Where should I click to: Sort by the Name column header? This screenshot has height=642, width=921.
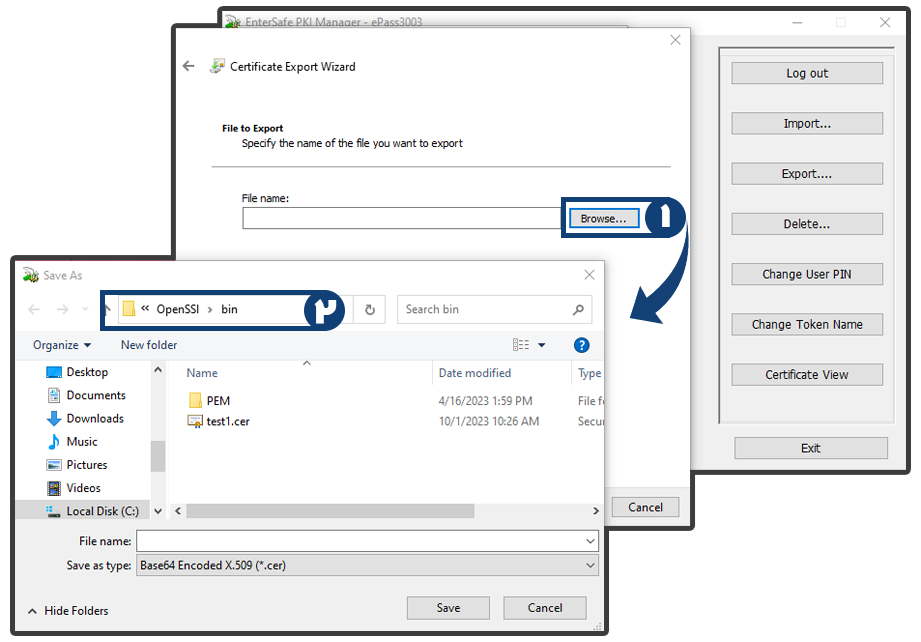pos(202,373)
